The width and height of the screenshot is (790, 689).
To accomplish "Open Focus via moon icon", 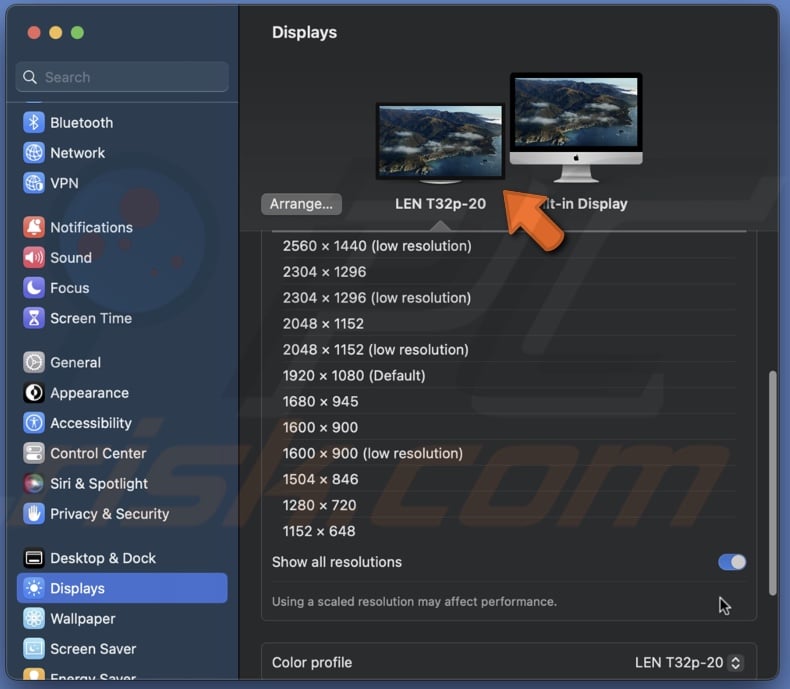I will coord(34,288).
